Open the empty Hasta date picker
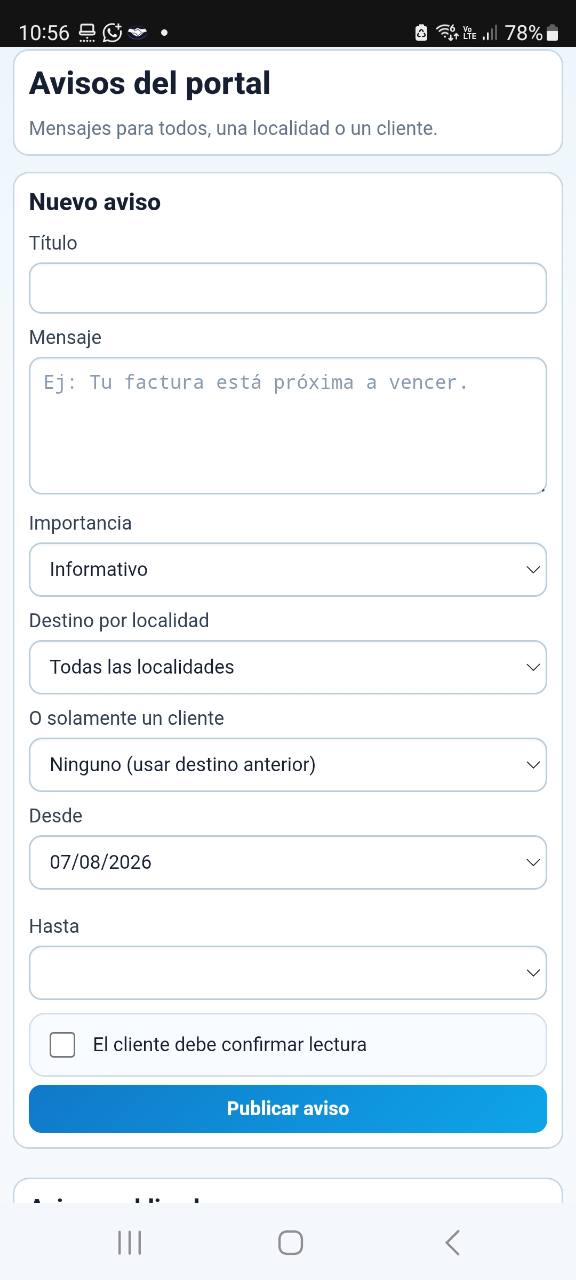Viewport: 576px width, 1280px height. tap(288, 973)
